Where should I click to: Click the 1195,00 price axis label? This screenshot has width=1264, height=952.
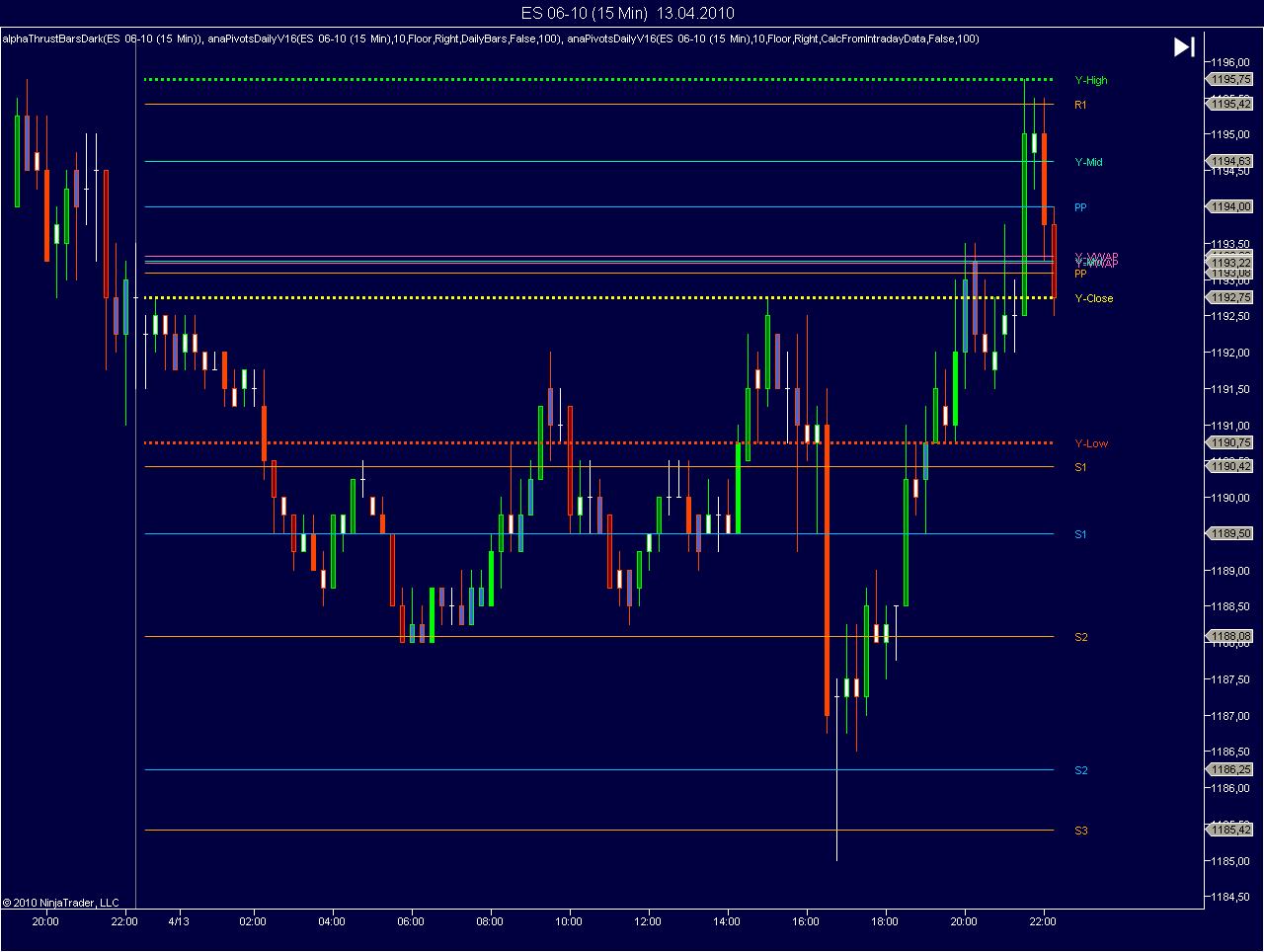1230,134
